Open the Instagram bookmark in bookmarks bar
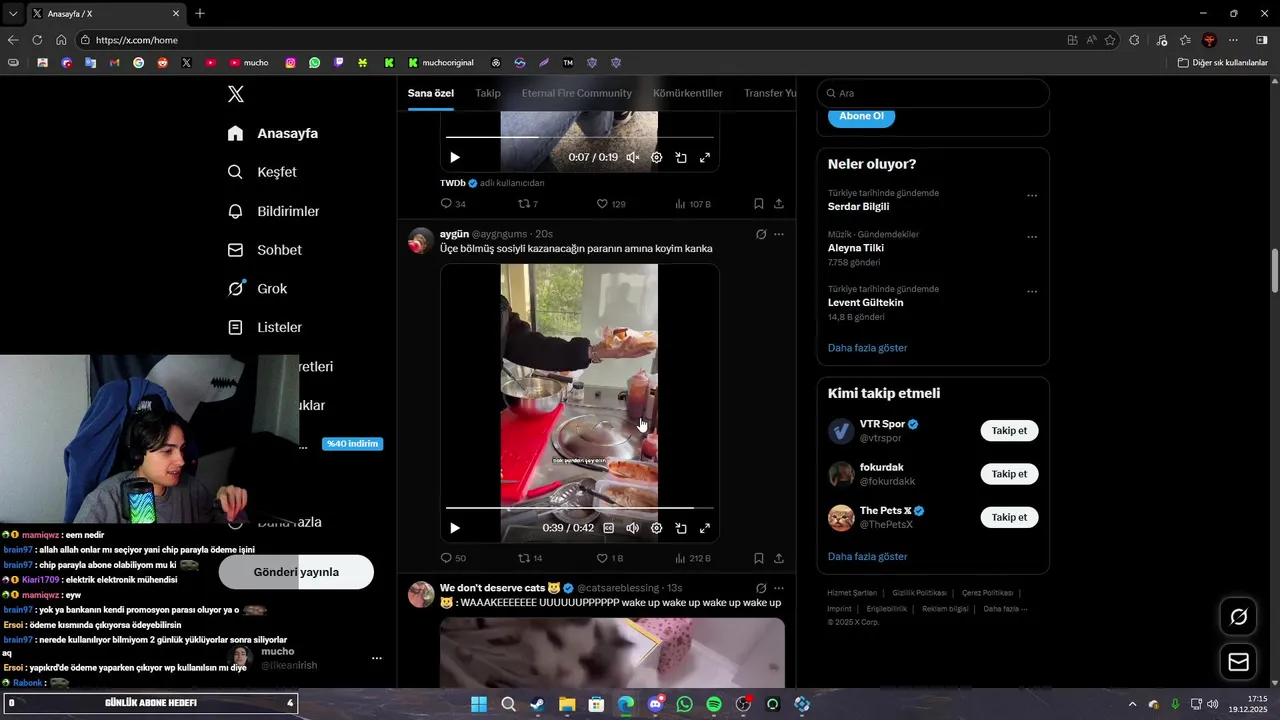Viewport: 1280px width, 720px height. (291, 62)
